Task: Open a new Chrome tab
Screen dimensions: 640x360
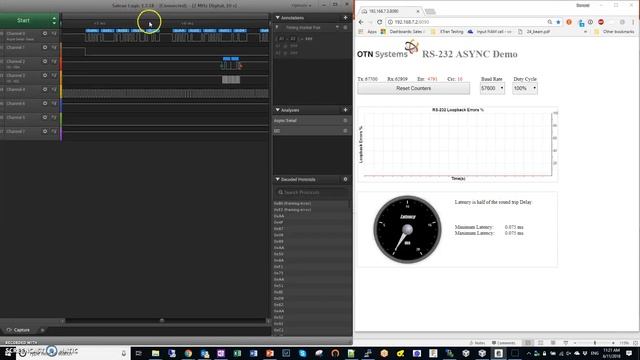Action: (x=430, y=11)
